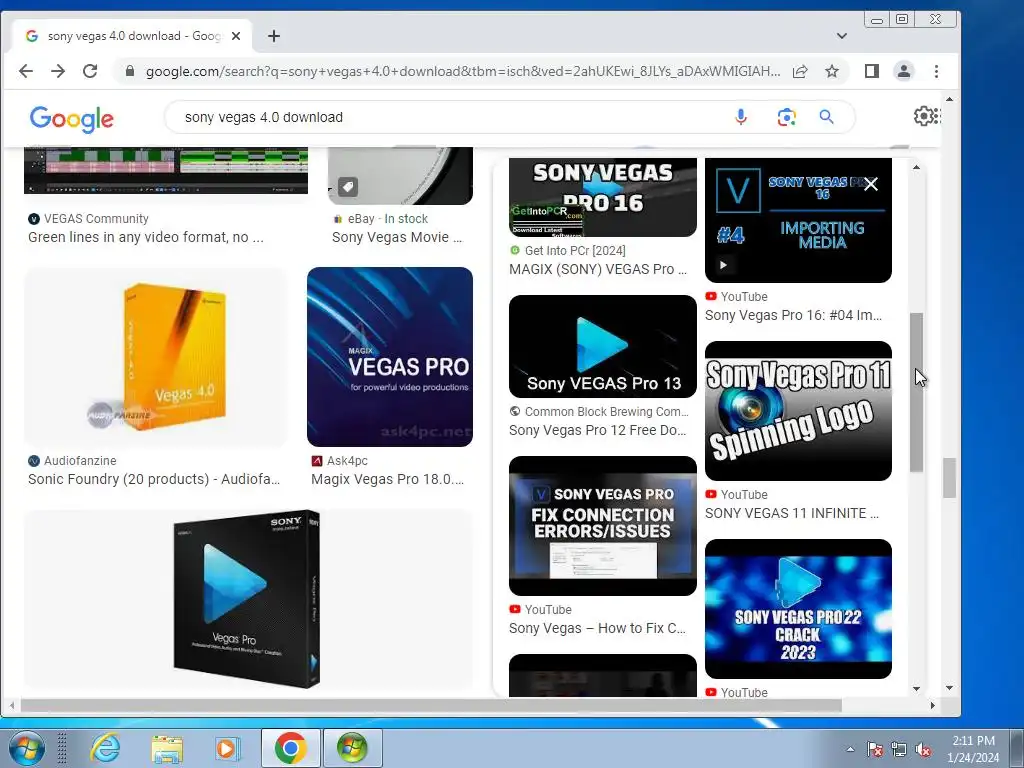Open the 'Magix Vegas Pro 18.0' link
This screenshot has height=768, width=1024.
(388, 479)
